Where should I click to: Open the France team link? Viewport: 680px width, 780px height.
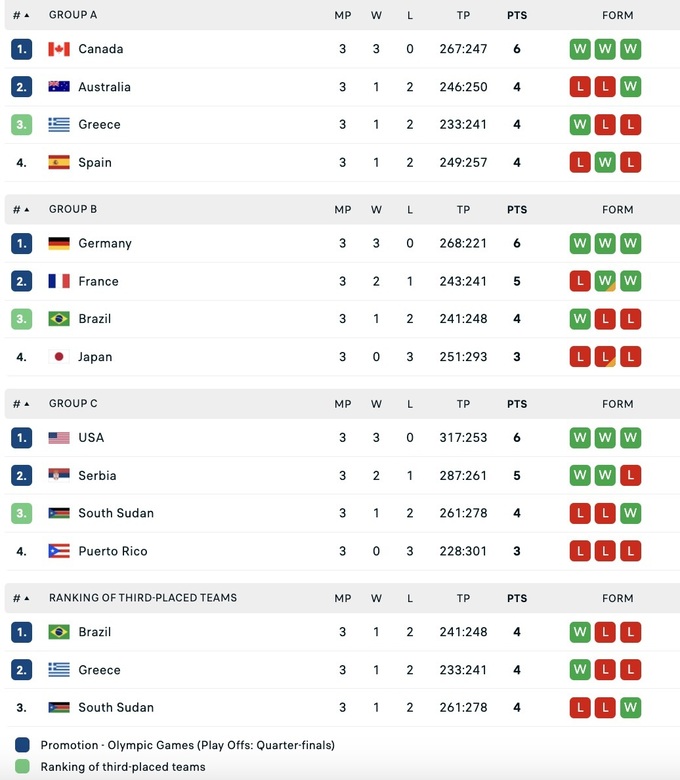click(x=98, y=281)
